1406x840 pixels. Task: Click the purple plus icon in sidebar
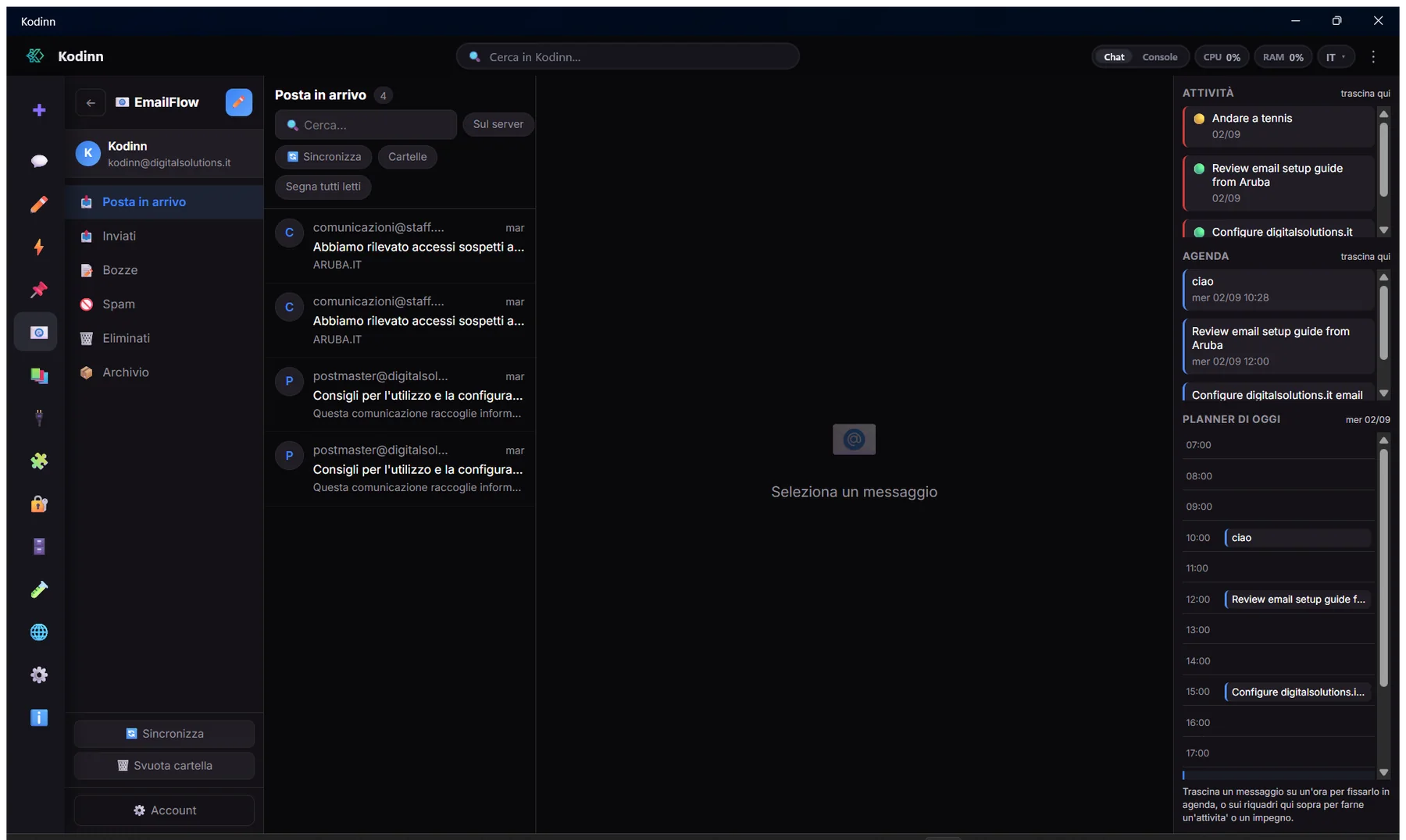[x=38, y=110]
